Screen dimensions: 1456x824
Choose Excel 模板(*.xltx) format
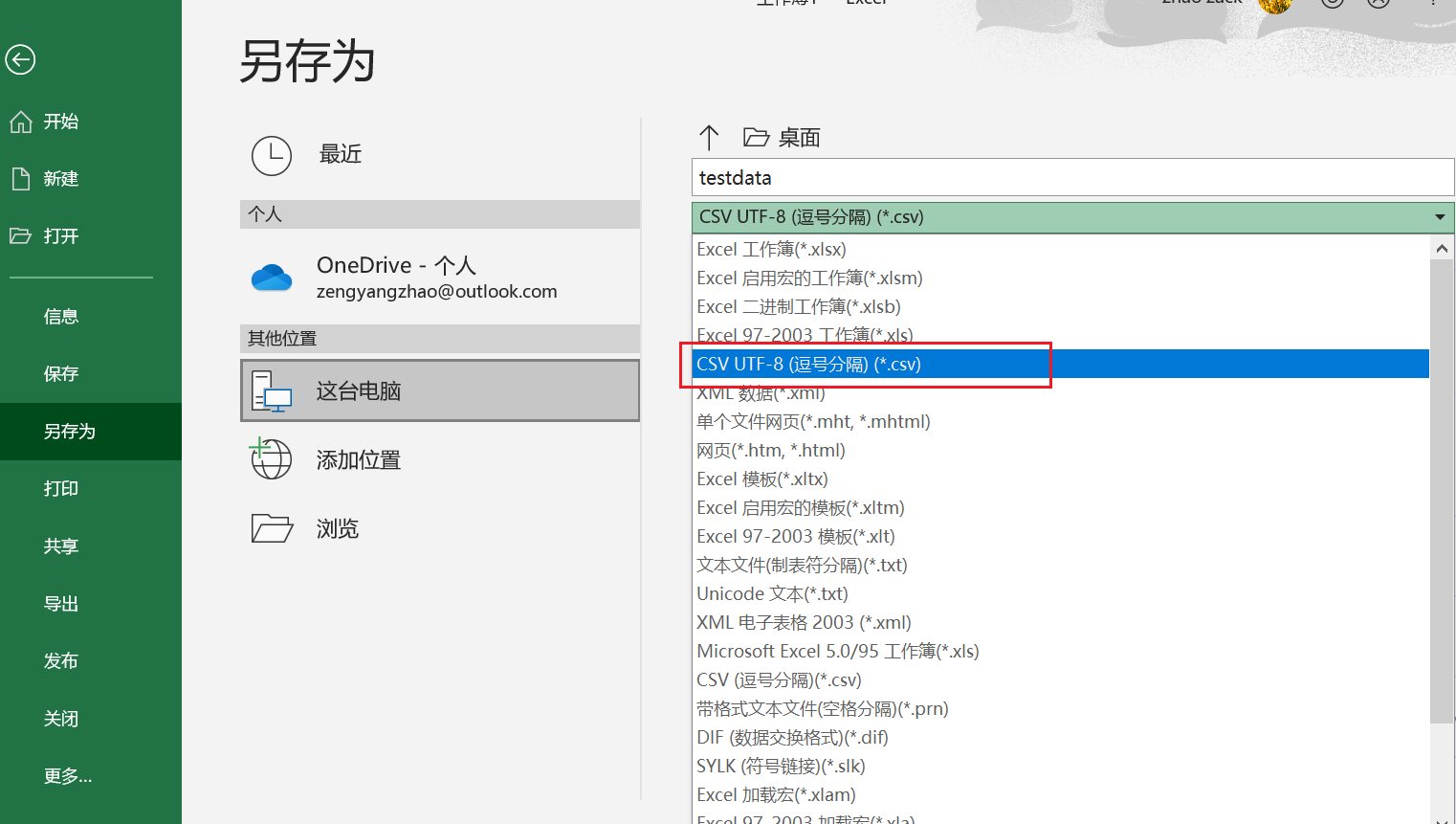pyautogui.click(x=1060, y=479)
